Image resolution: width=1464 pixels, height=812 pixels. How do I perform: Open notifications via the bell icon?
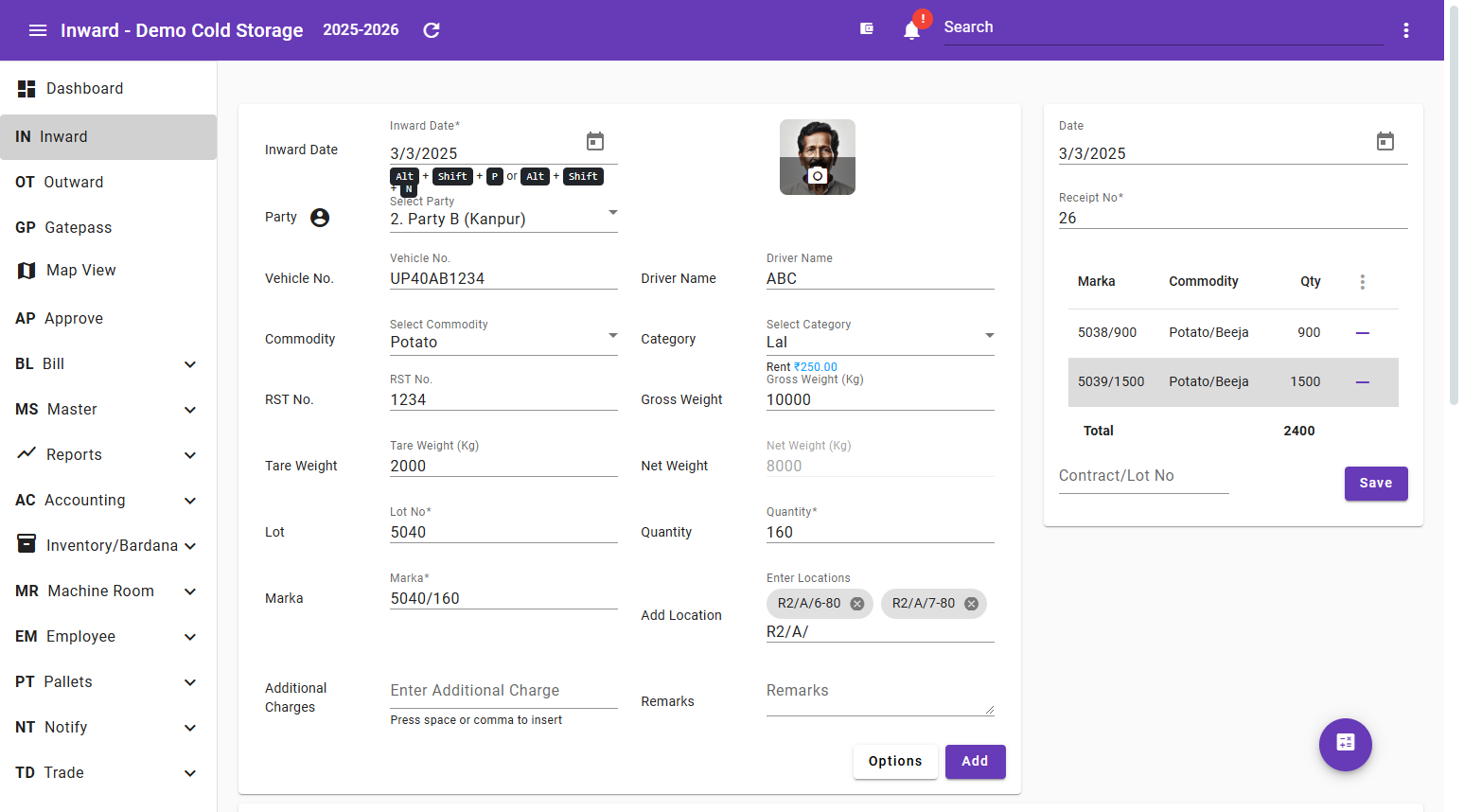[911, 29]
